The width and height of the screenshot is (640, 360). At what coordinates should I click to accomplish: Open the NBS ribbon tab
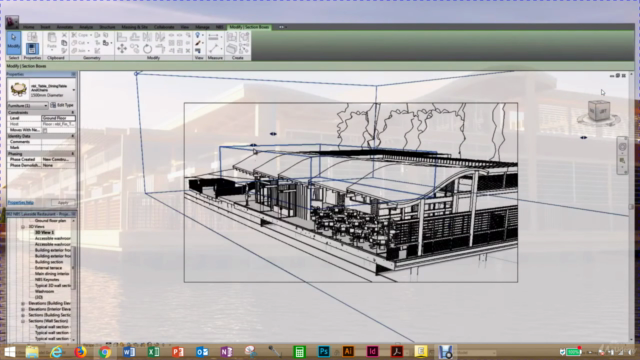tap(220, 27)
